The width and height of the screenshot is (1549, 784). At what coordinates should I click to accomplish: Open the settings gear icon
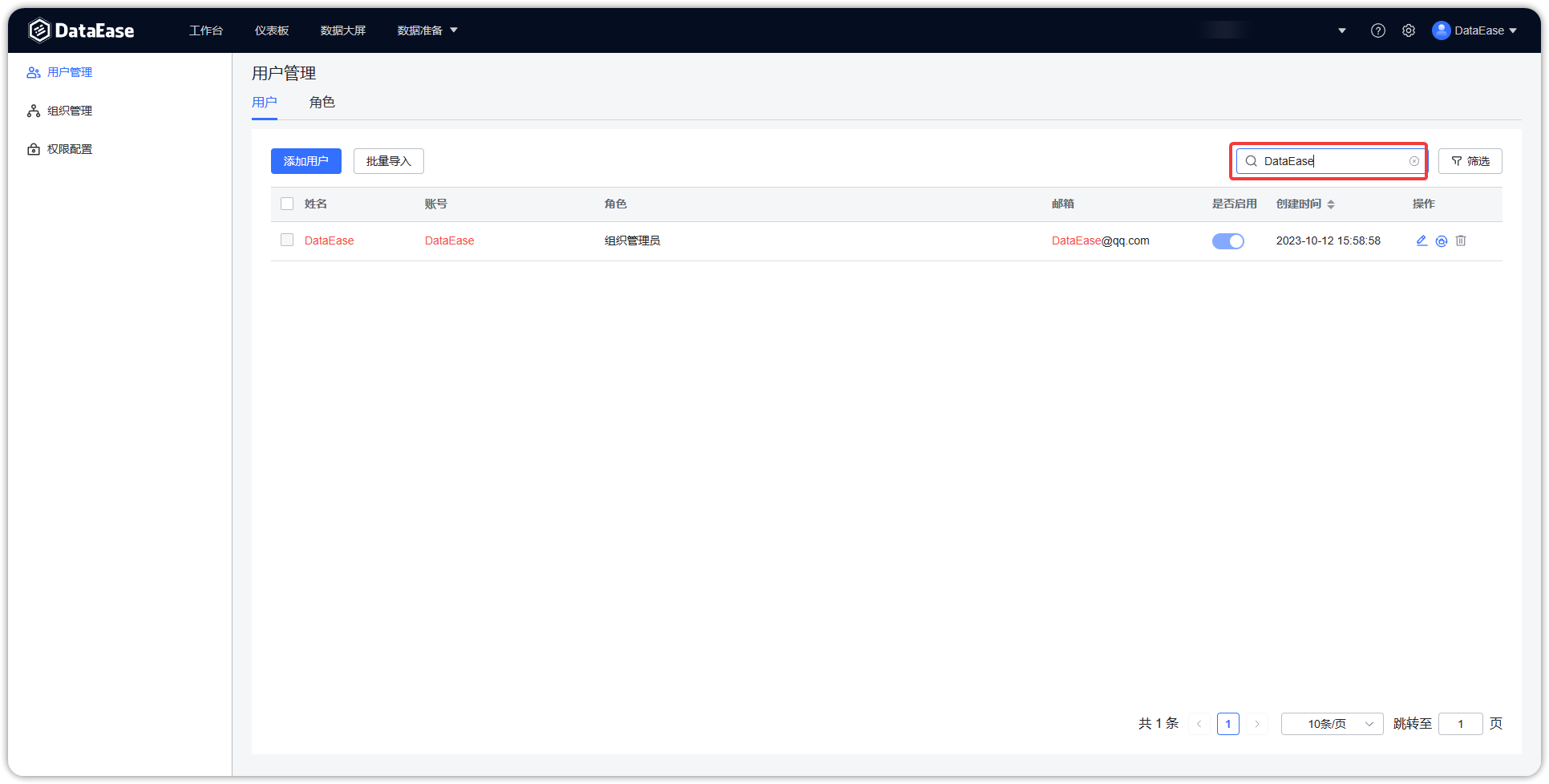[x=1409, y=30]
